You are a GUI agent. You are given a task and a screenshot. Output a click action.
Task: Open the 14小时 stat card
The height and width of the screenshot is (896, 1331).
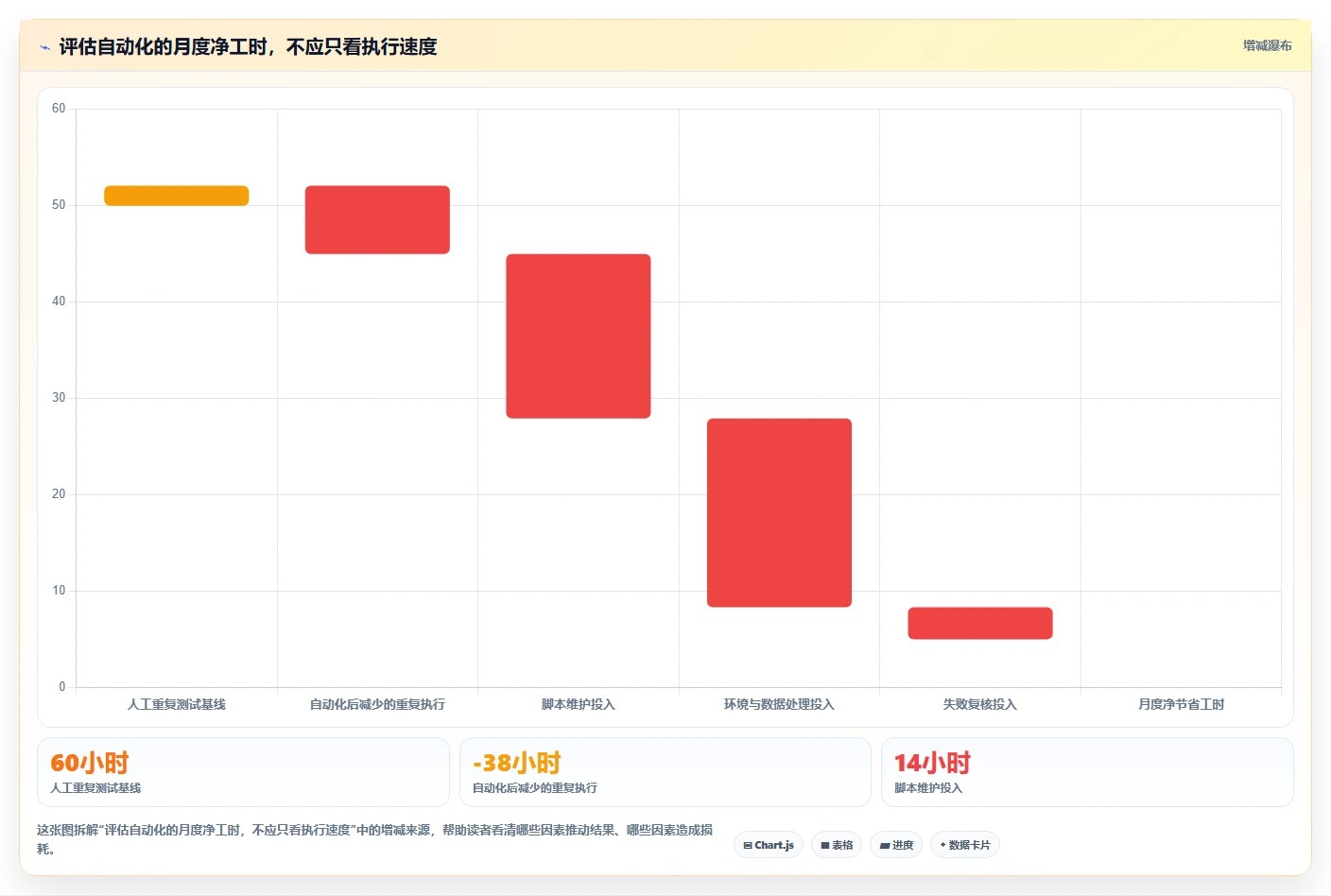pyautogui.click(x=1087, y=772)
